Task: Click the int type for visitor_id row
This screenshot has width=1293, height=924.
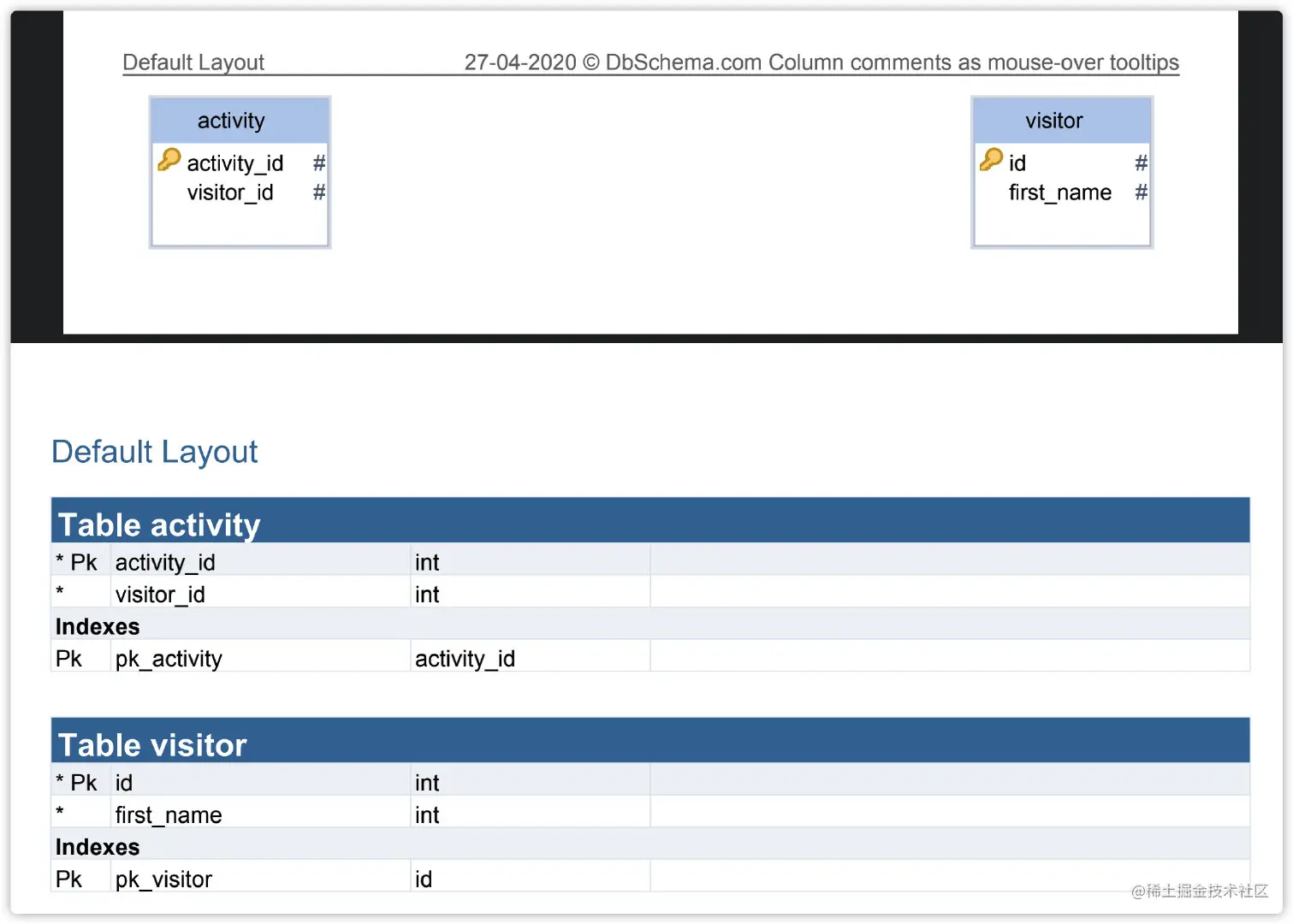Action: tap(427, 595)
